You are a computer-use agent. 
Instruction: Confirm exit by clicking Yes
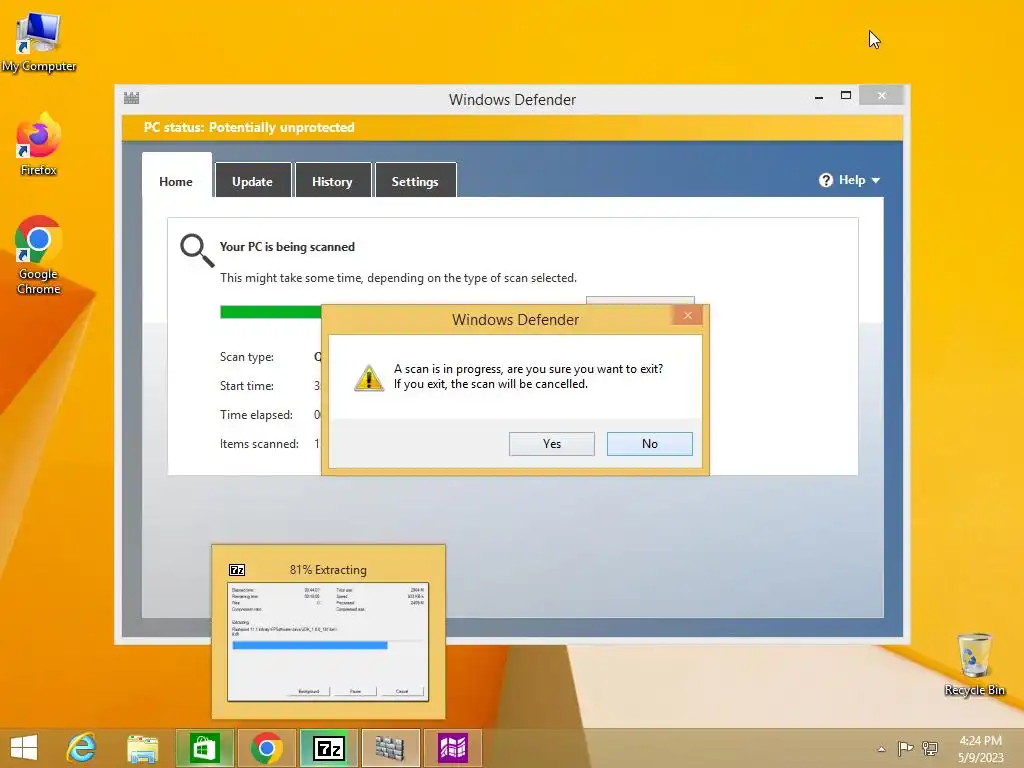(x=552, y=444)
